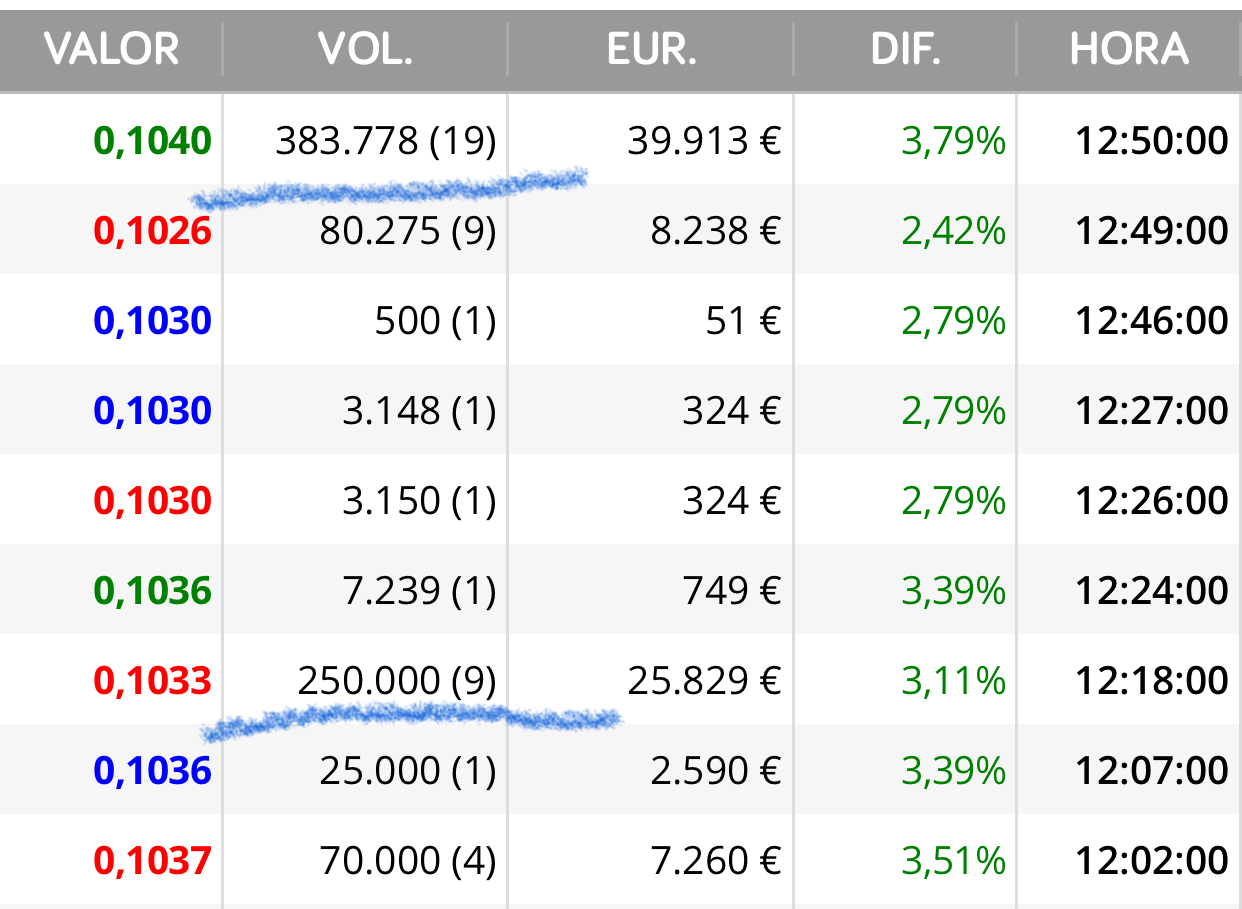
Task: Click the HORA column header
Action: pos(1129,49)
